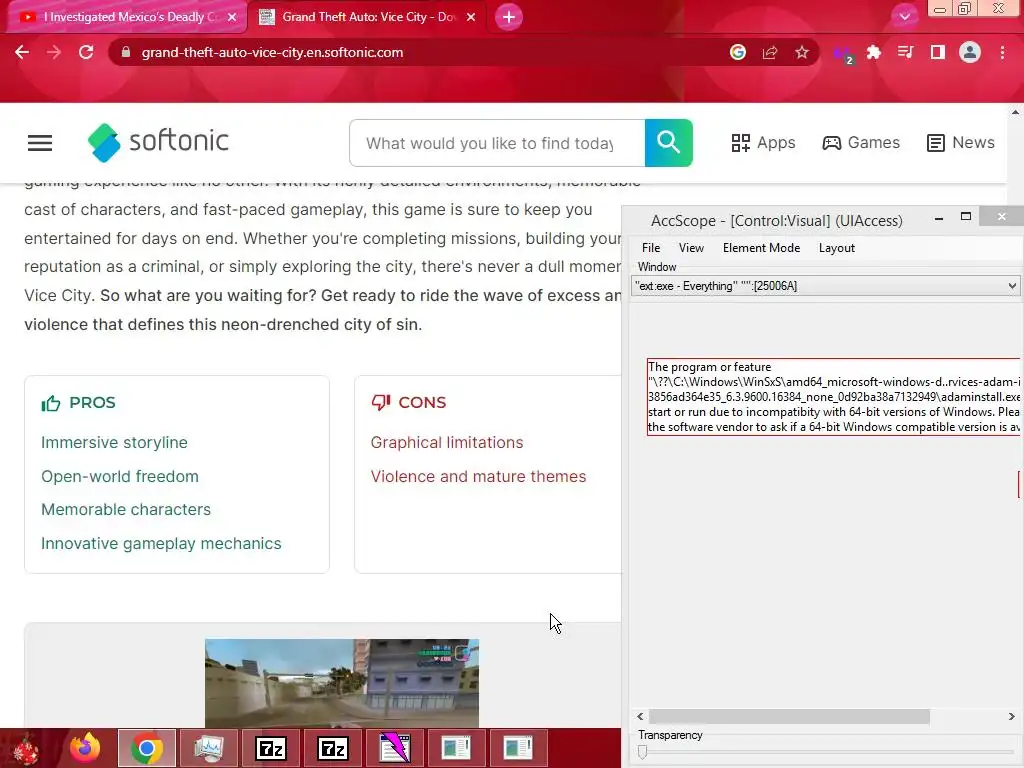Open the extension with badge 2

click(x=842, y=54)
